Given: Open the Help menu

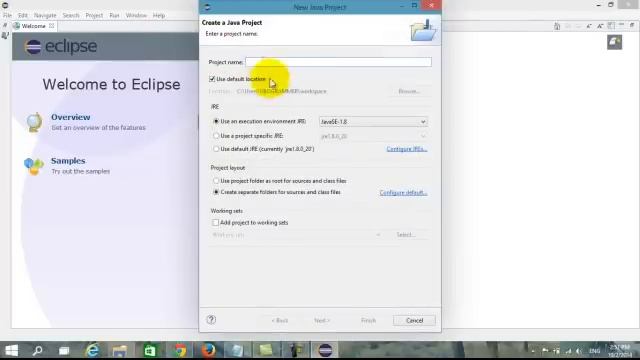Looking at the screenshot, I should tap(159, 15).
